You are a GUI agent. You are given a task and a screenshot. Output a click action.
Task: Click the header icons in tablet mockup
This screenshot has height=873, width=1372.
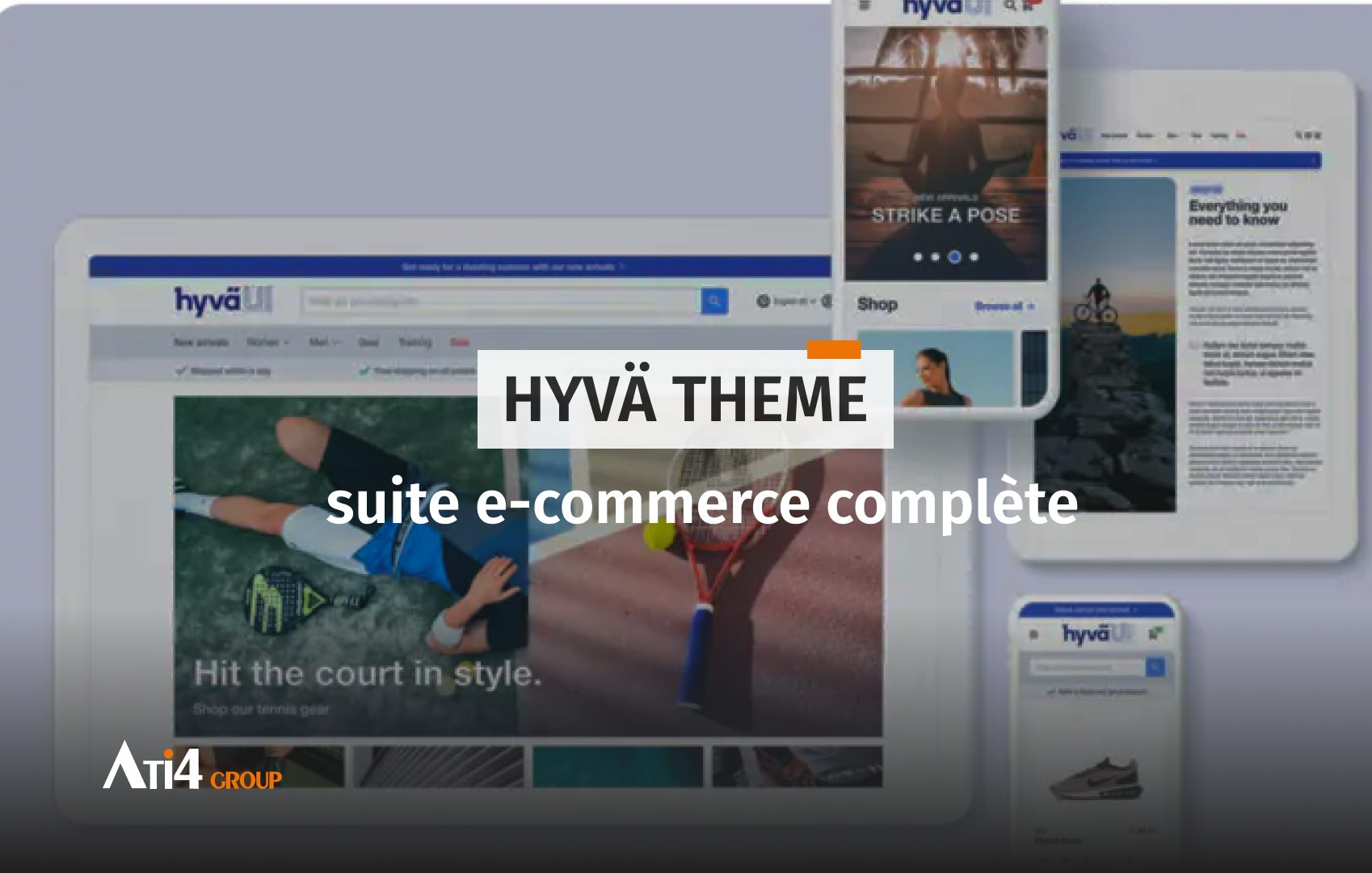click(x=1309, y=135)
